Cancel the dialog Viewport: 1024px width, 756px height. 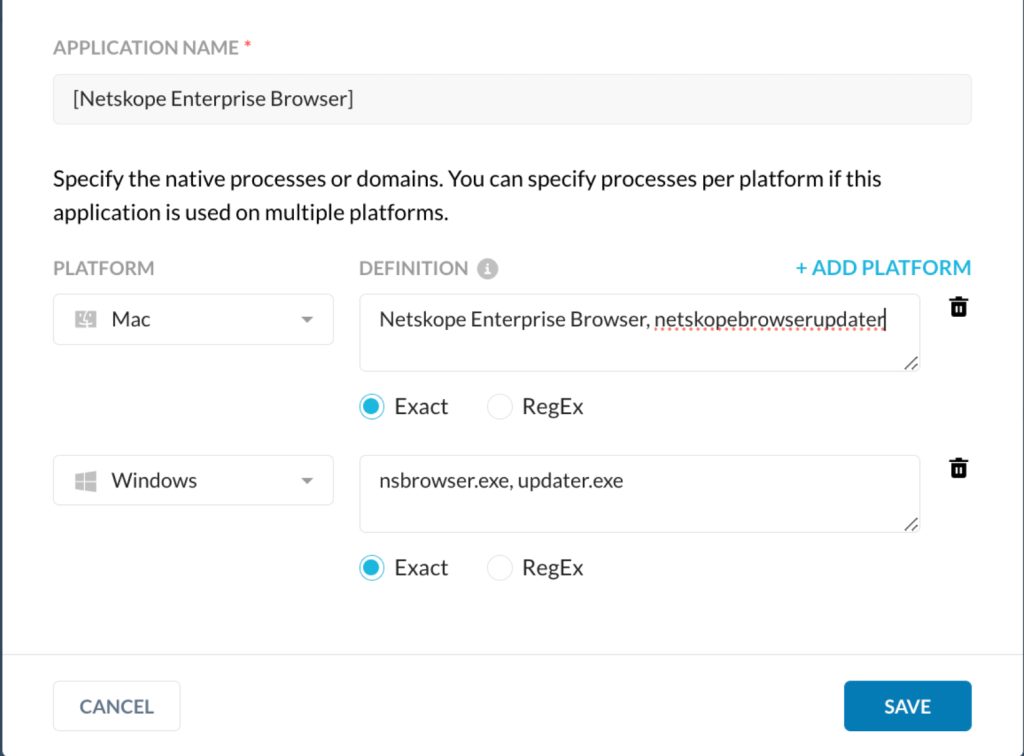point(116,706)
